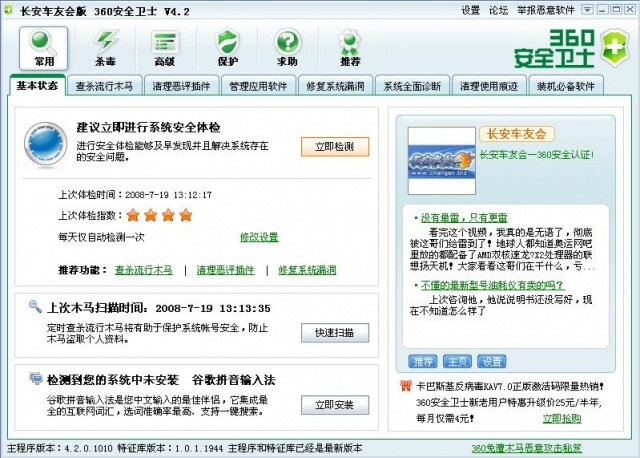Image resolution: width=640 pixels, height=458 pixels.
Task: Open the title bar dropdown arrow menu
Action: [587, 9]
